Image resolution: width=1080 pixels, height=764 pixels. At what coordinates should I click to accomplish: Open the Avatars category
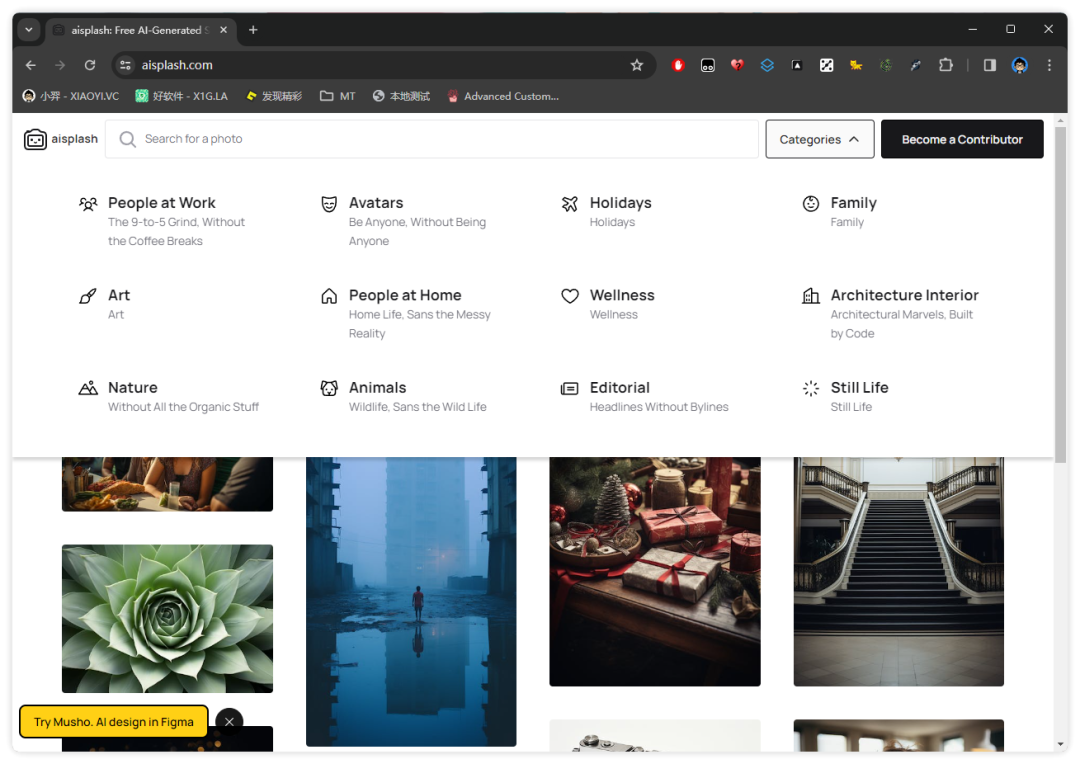[376, 203]
